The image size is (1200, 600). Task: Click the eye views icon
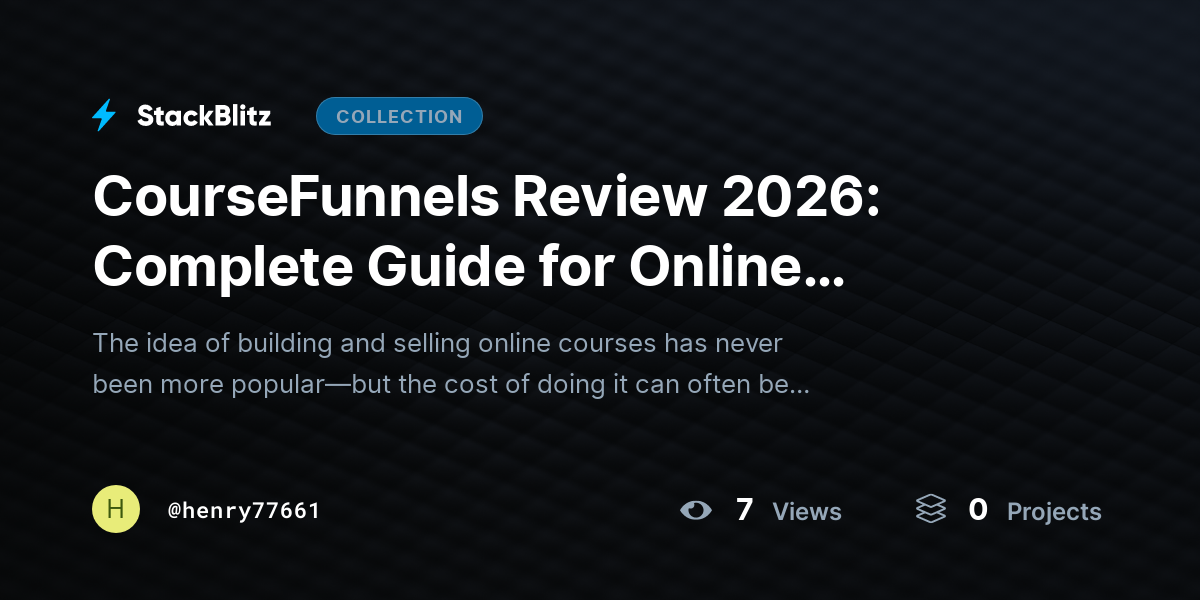(x=696, y=510)
